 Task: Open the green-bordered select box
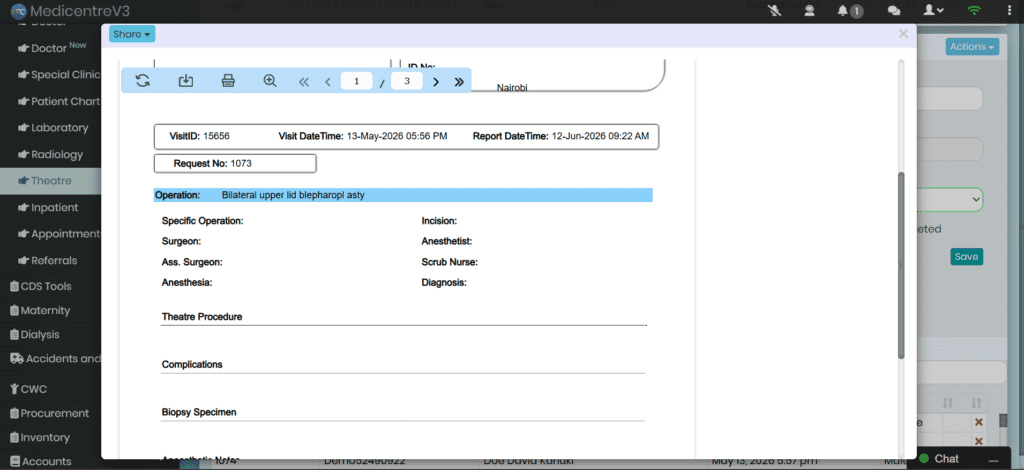tap(950, 199)
